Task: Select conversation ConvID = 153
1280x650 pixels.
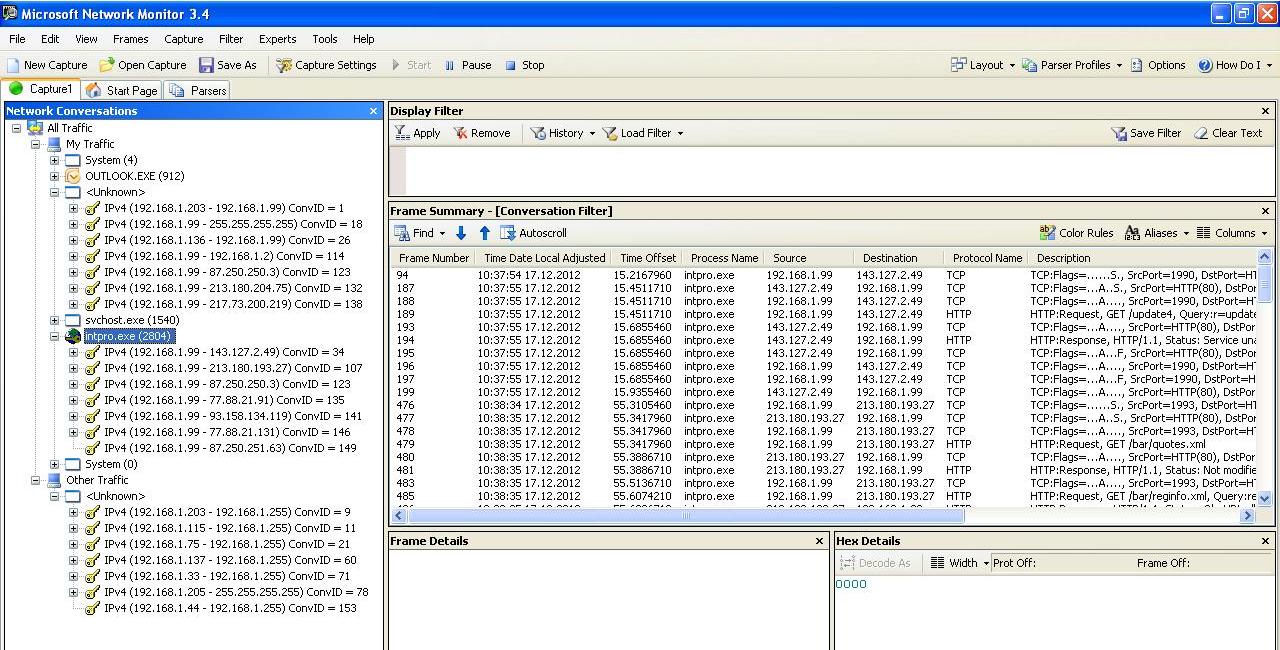Action: pos(230,608)
